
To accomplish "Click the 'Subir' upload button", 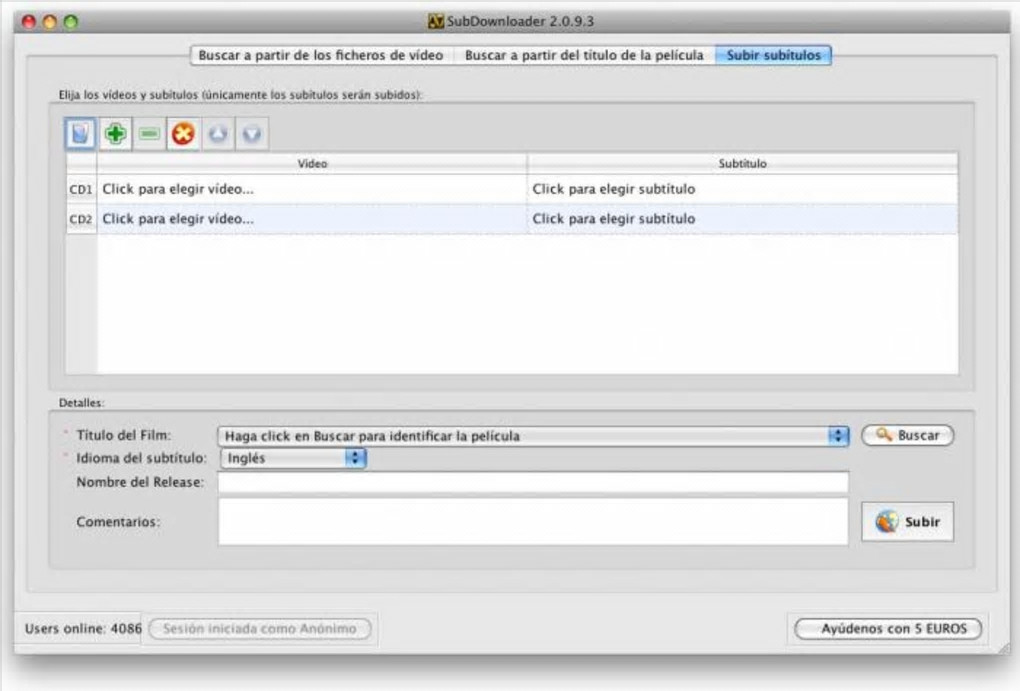I will (907, 522).
